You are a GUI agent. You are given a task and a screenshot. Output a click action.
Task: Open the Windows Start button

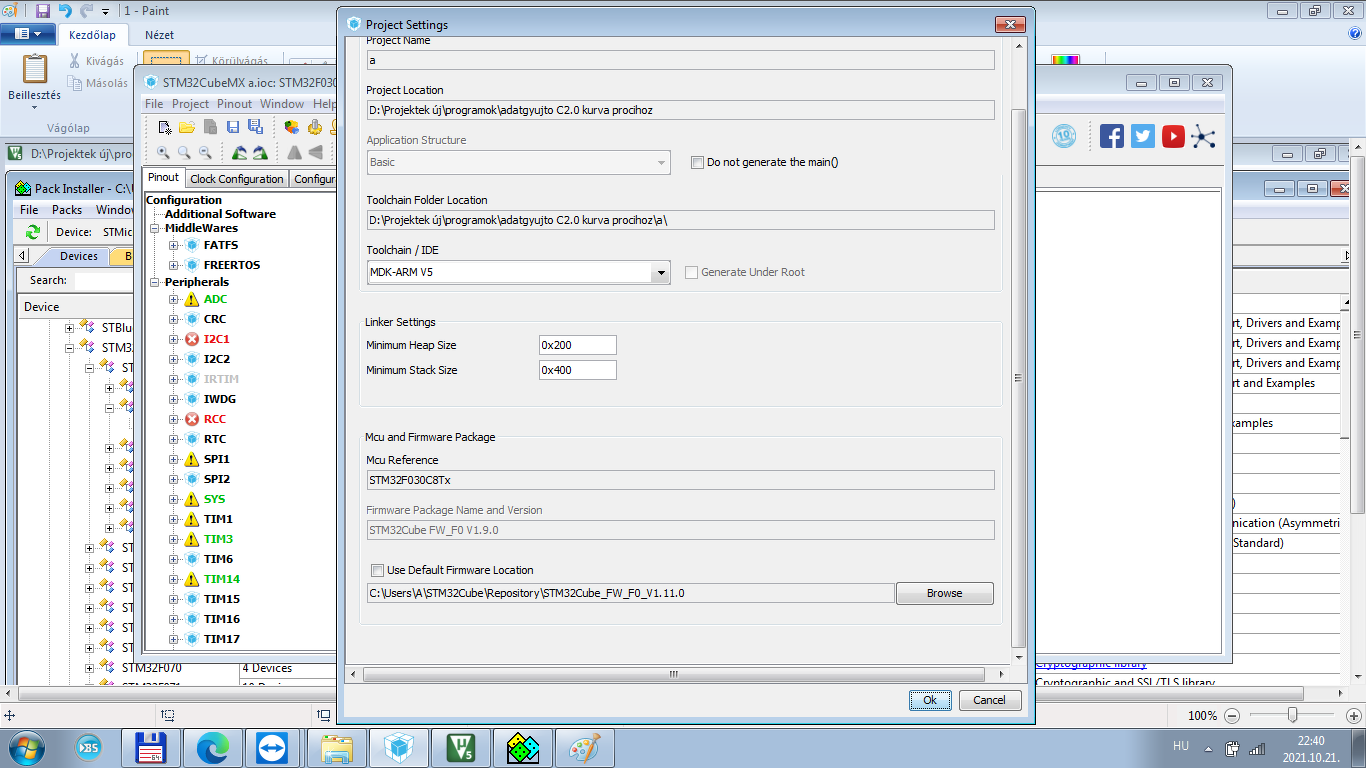pyautogui.click(x=25, y=748)
